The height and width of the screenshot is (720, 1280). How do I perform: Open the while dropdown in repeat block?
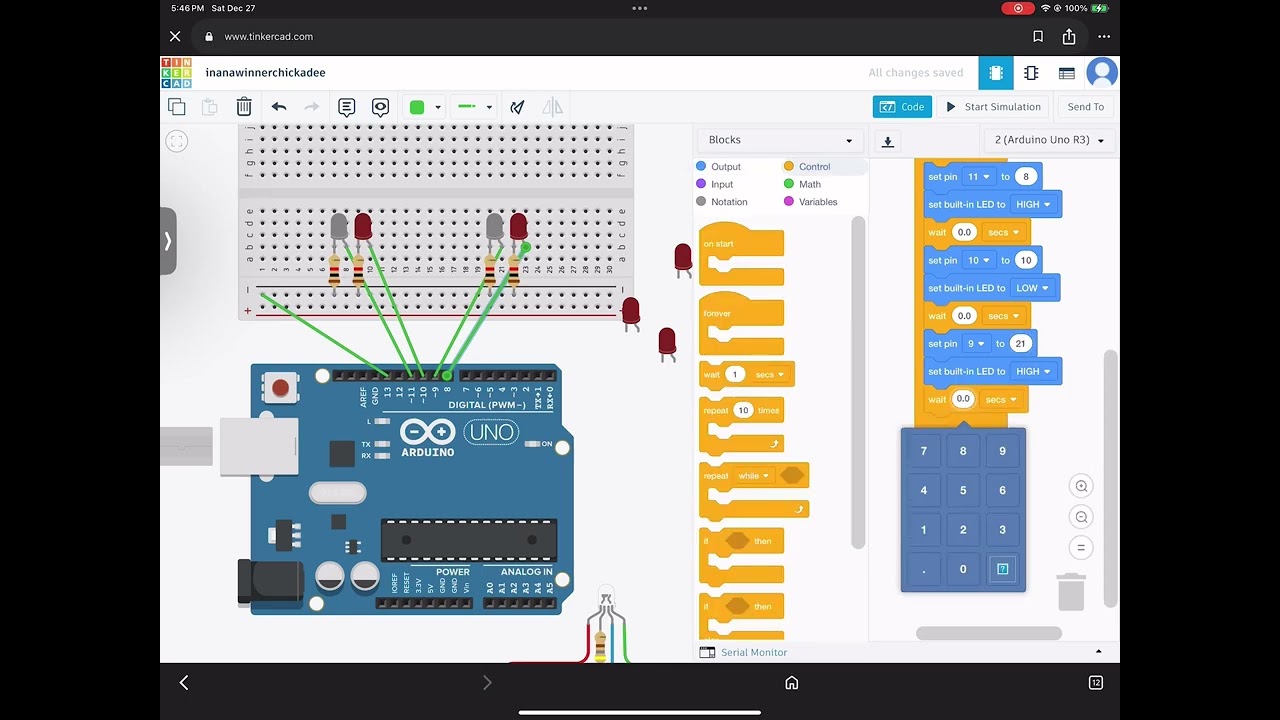click(x=754, y=476)
